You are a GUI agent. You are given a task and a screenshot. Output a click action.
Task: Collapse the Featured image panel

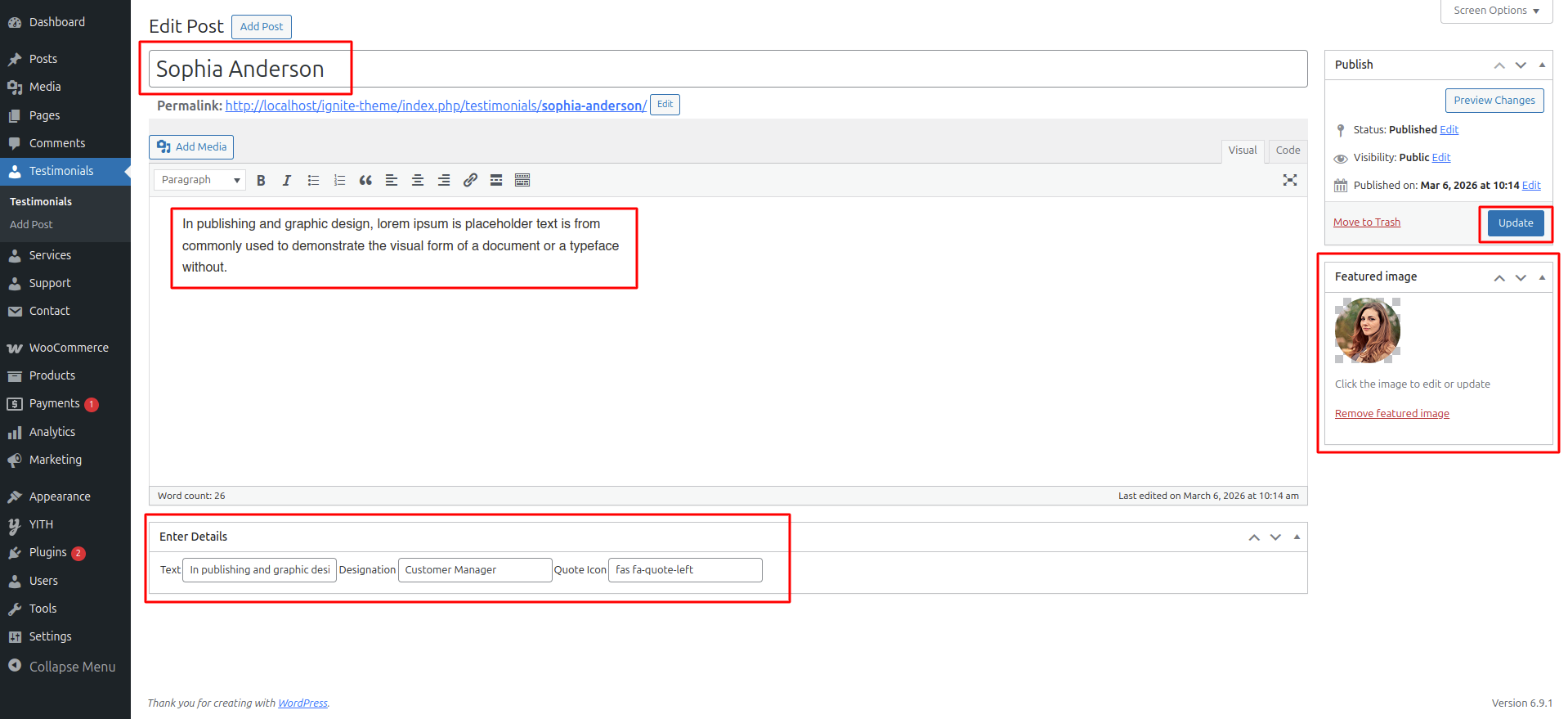click(x=1542, y=277)
